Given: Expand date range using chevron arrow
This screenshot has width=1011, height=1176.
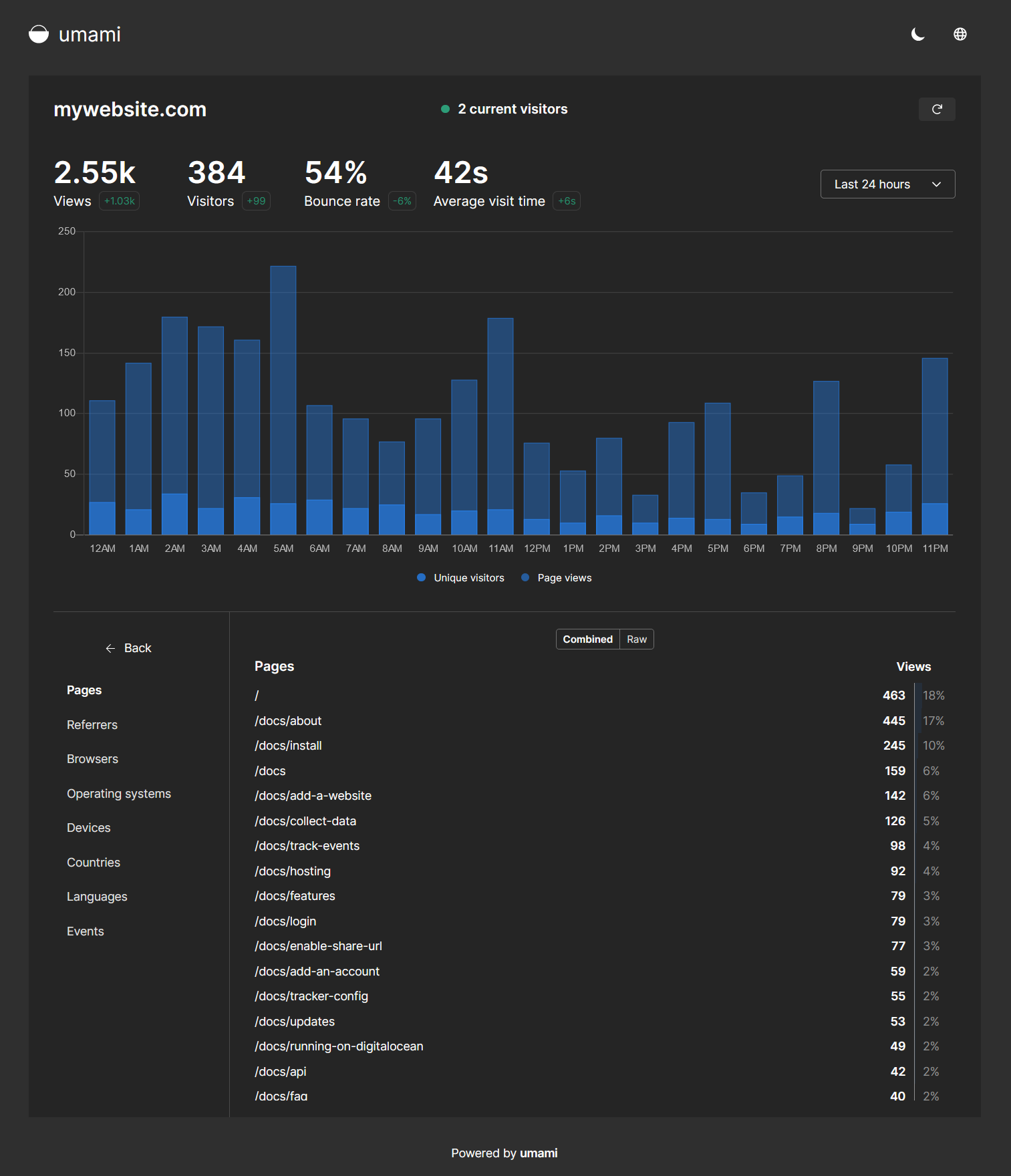Looking at the screenshot, I should tap(936, 184).
